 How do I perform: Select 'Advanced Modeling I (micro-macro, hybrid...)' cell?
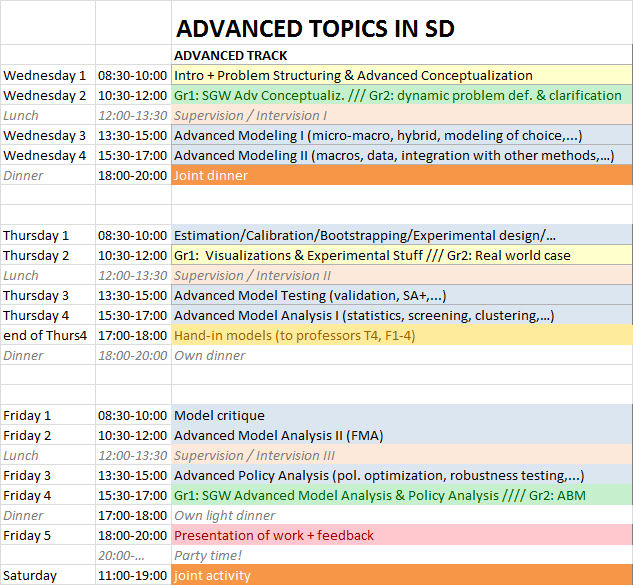(402, 135)
